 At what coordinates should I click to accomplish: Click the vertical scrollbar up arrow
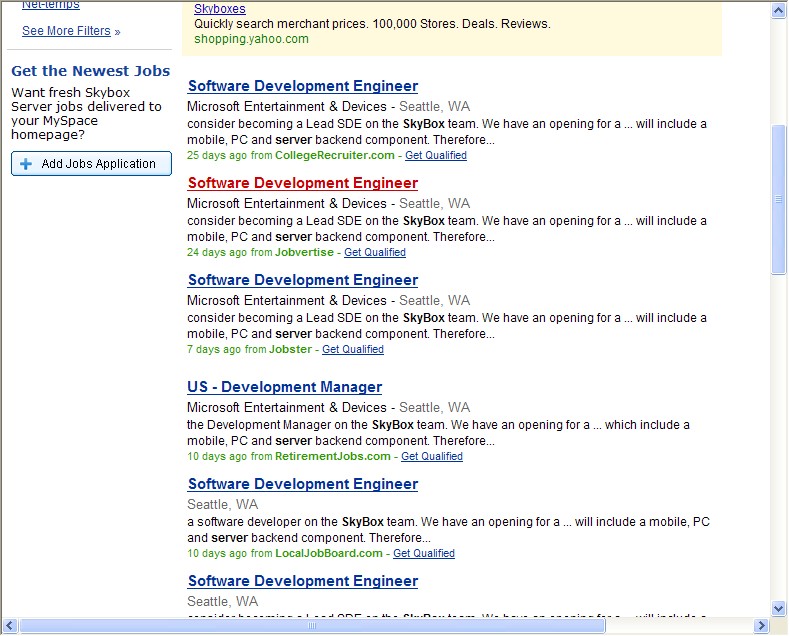click(778, 10)
